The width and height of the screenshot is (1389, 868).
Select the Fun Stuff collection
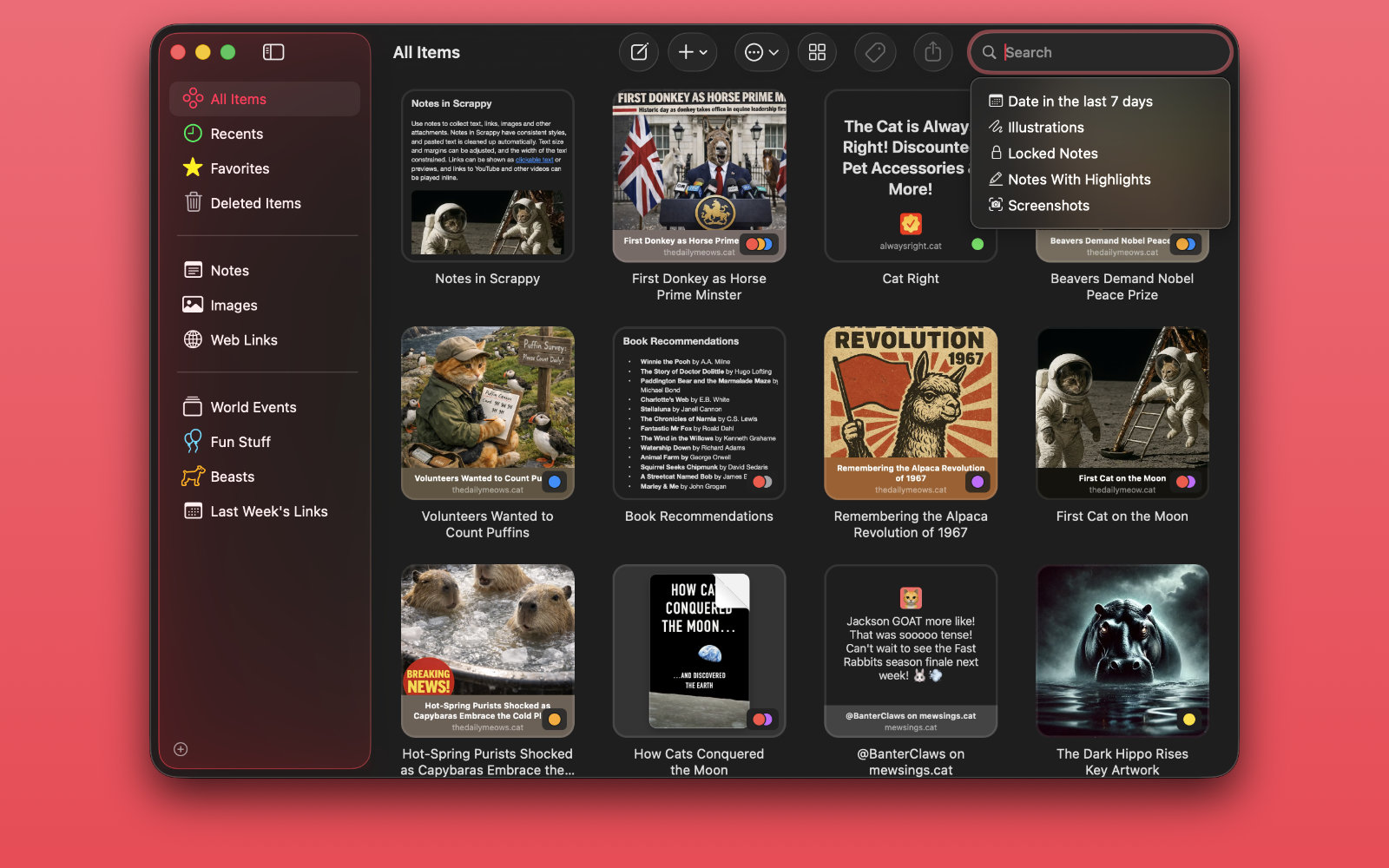tap(240, 442)
